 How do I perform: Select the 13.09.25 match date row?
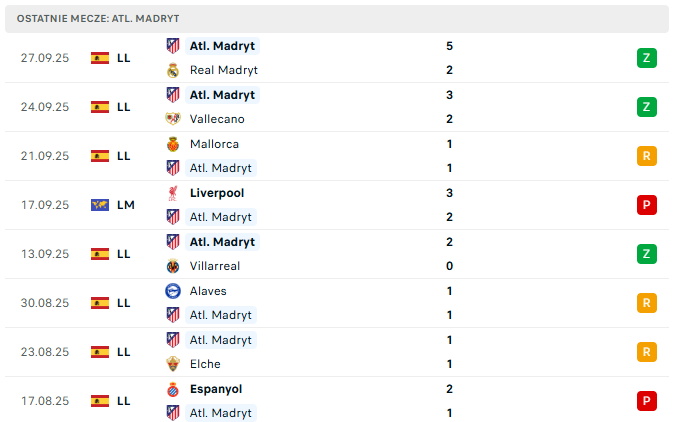[337, 254]
